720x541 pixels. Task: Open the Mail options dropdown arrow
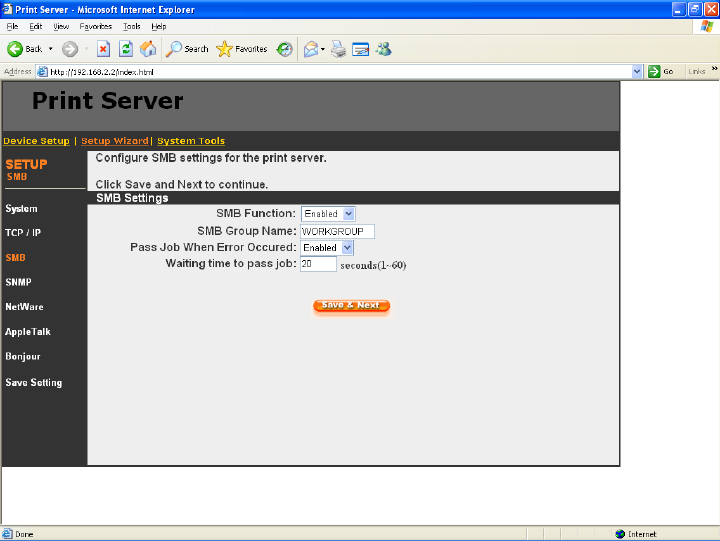(x=323, y=49)
